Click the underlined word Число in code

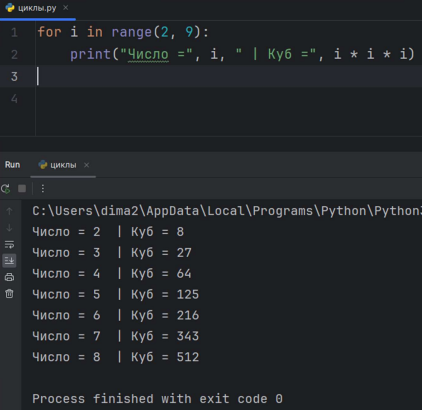(148, 54)
